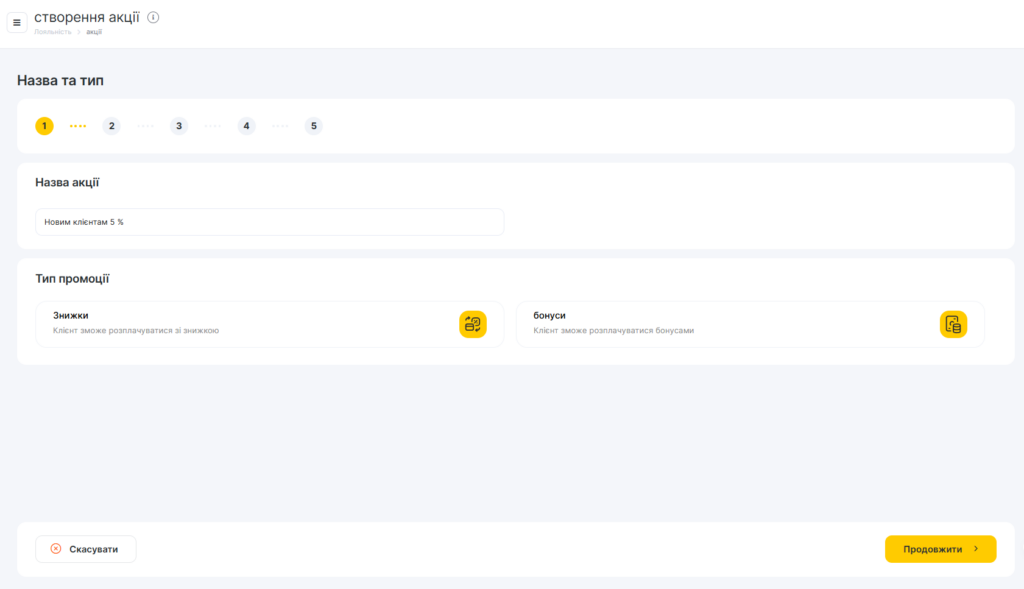Click the chevron arrow inside Продовжити
1024x589 pixels.
coord(976,549)
